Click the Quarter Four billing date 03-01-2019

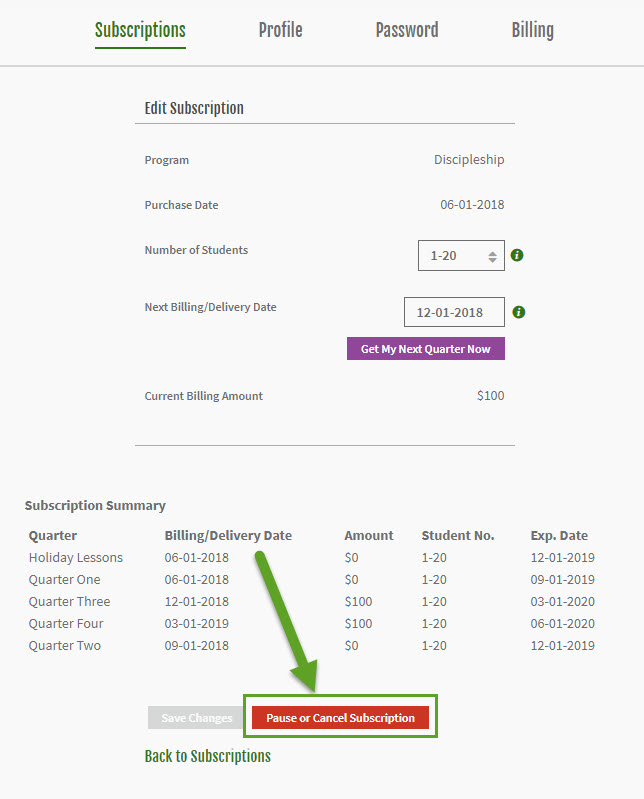click(197, 623)
